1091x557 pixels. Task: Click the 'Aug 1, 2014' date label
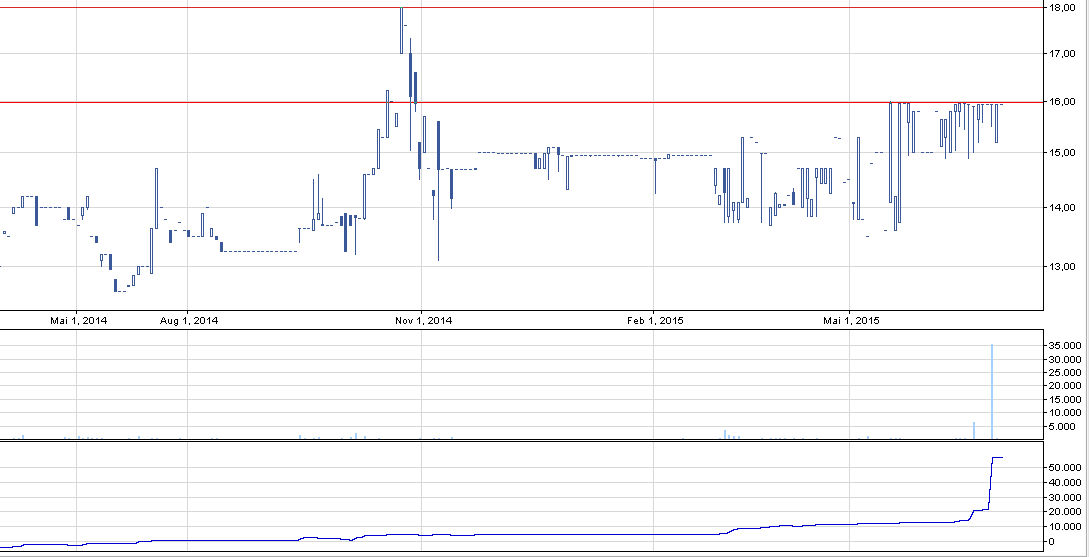189,321
